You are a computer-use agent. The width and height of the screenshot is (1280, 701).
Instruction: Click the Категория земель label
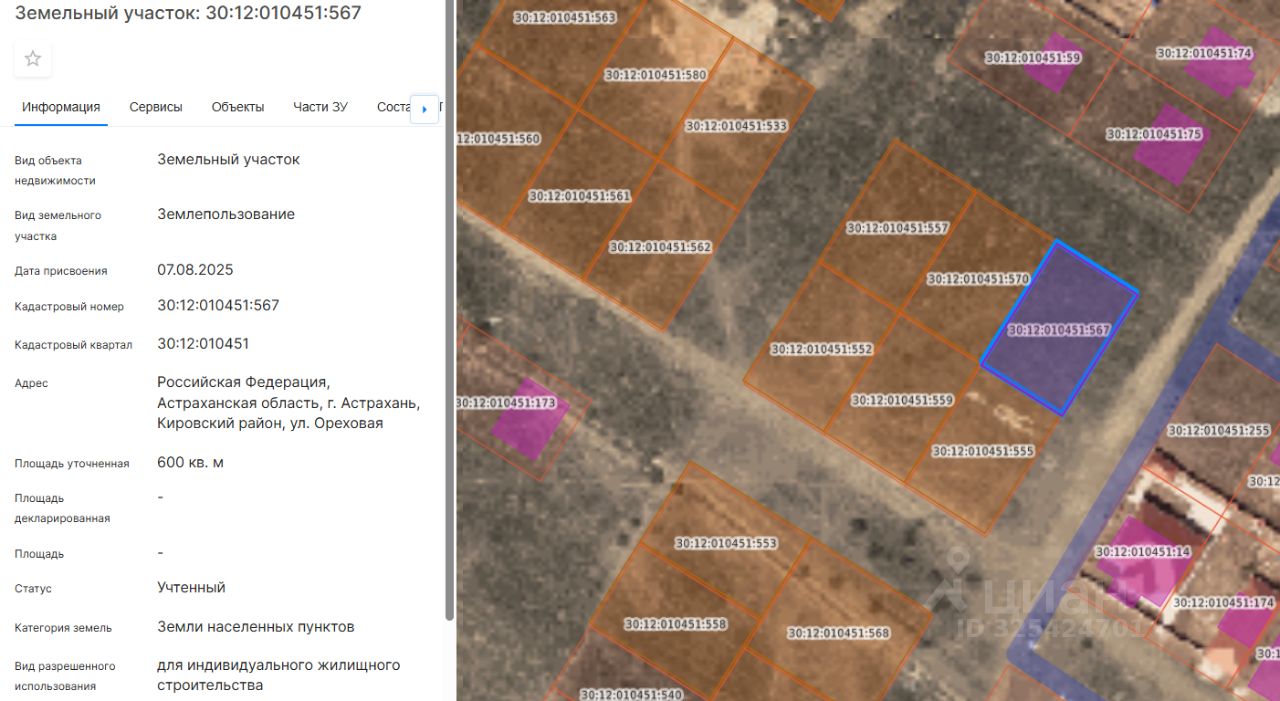[x=63, y=628]
